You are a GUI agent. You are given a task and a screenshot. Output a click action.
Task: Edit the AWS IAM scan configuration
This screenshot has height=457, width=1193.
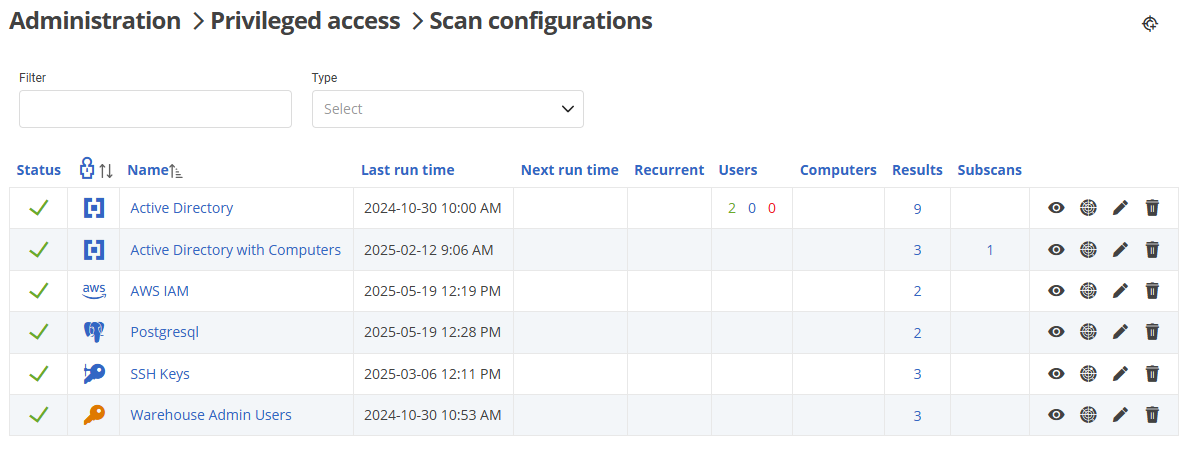(1120, 291)
